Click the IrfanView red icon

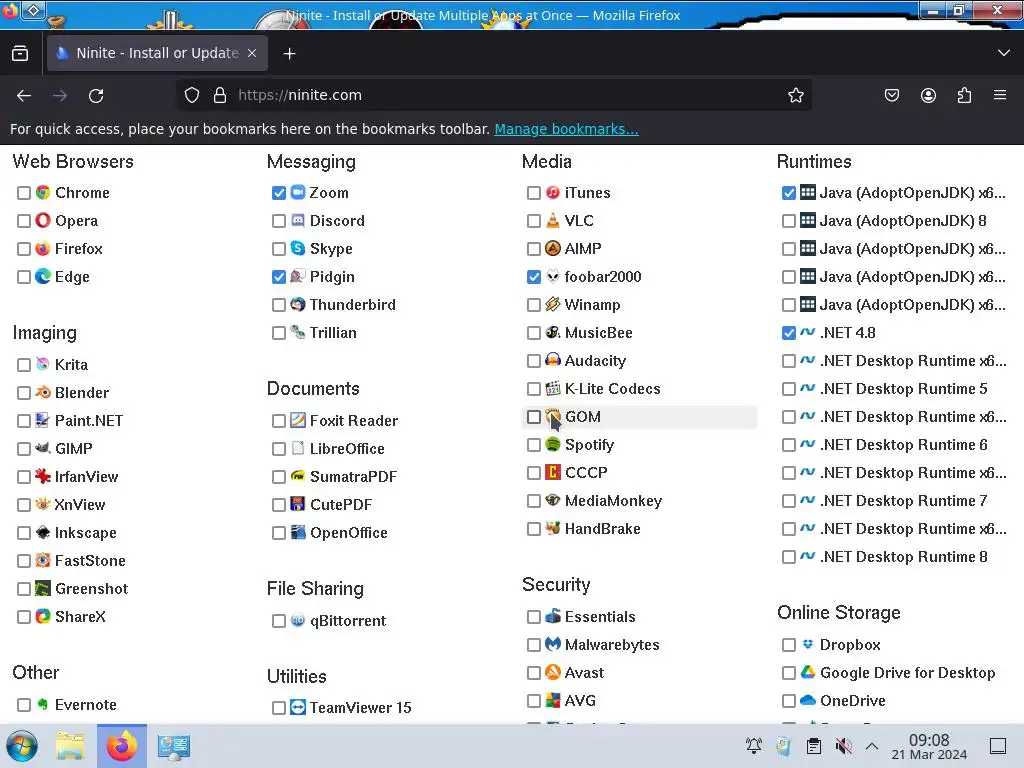[x=43, y=477]
